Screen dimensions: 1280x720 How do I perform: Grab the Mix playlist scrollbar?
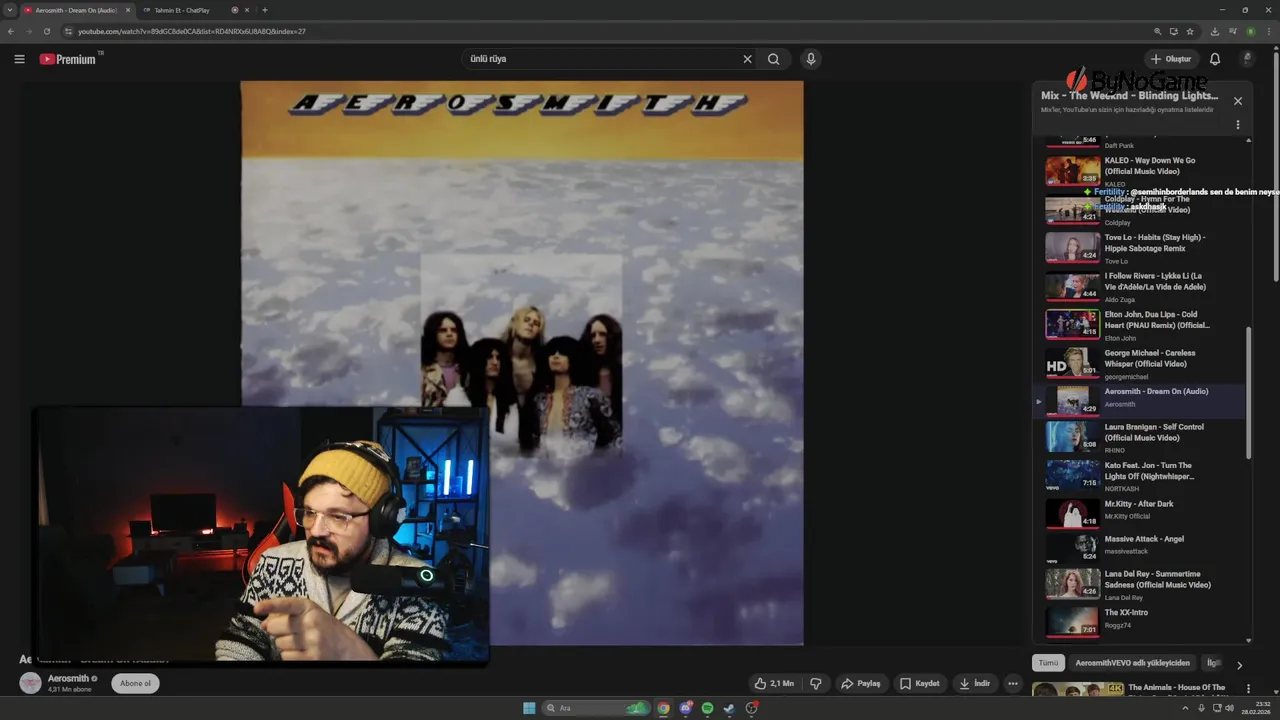click(x=1248, y=392)
